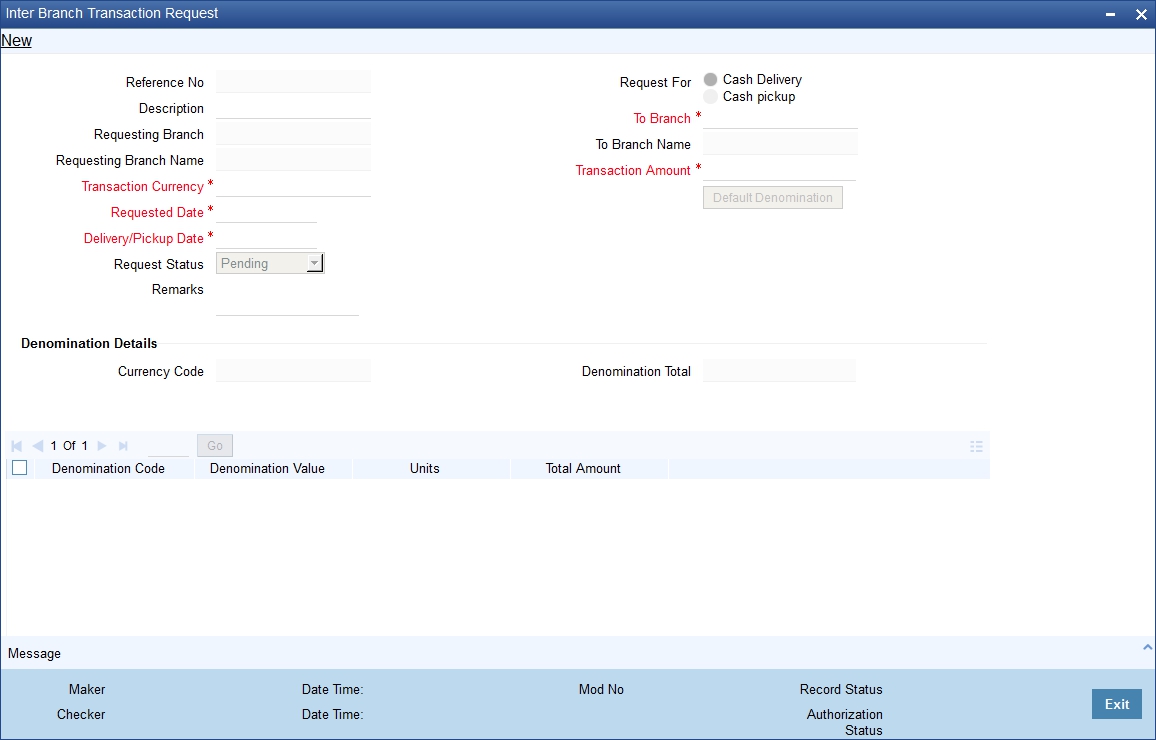Image resolution: width=1156 pixels, height=740 pixels.
Task: Click the Mod No label
Action: [601, 690]
